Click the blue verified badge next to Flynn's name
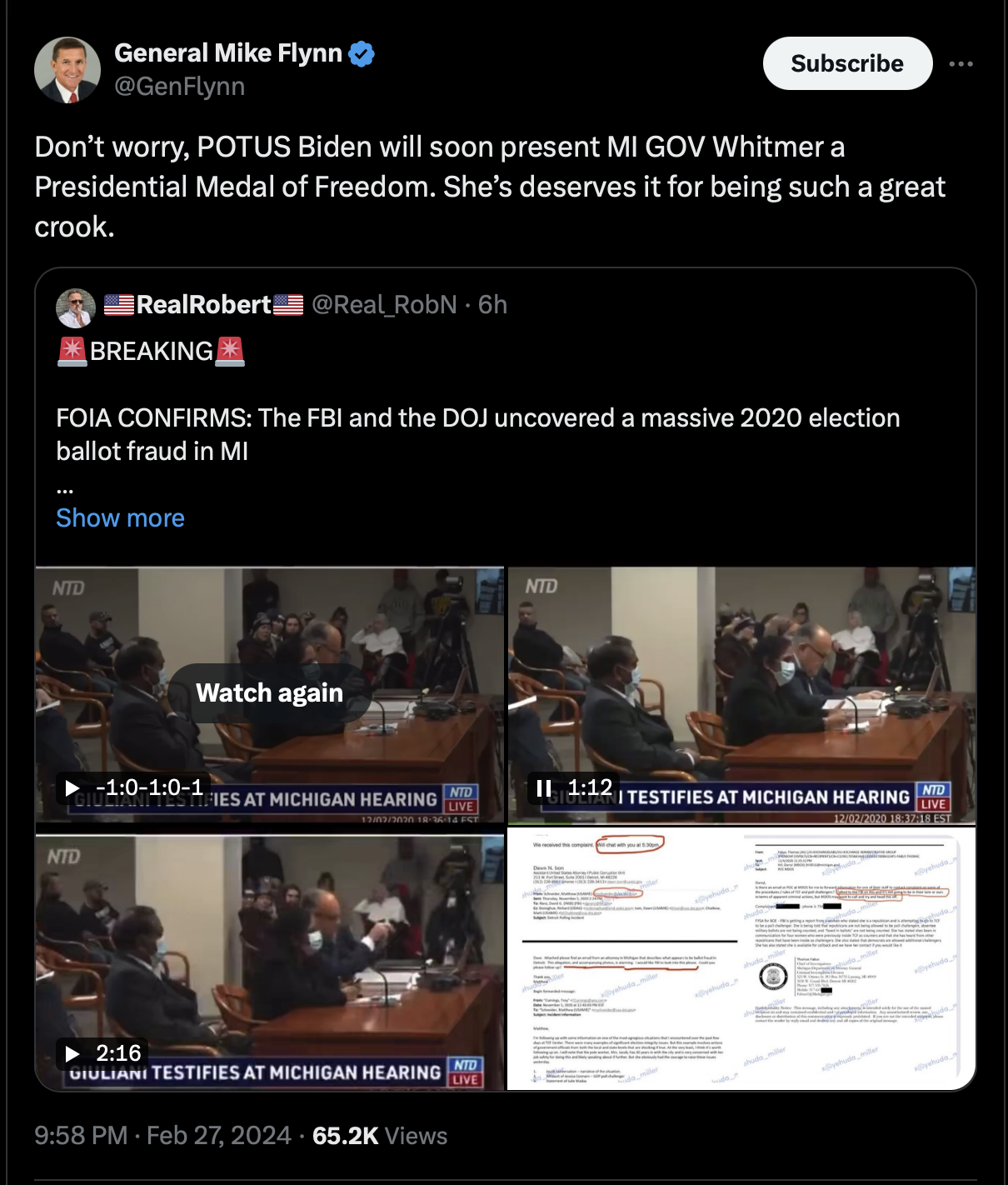The image size is (1008, 1185). tap(362, 54)
